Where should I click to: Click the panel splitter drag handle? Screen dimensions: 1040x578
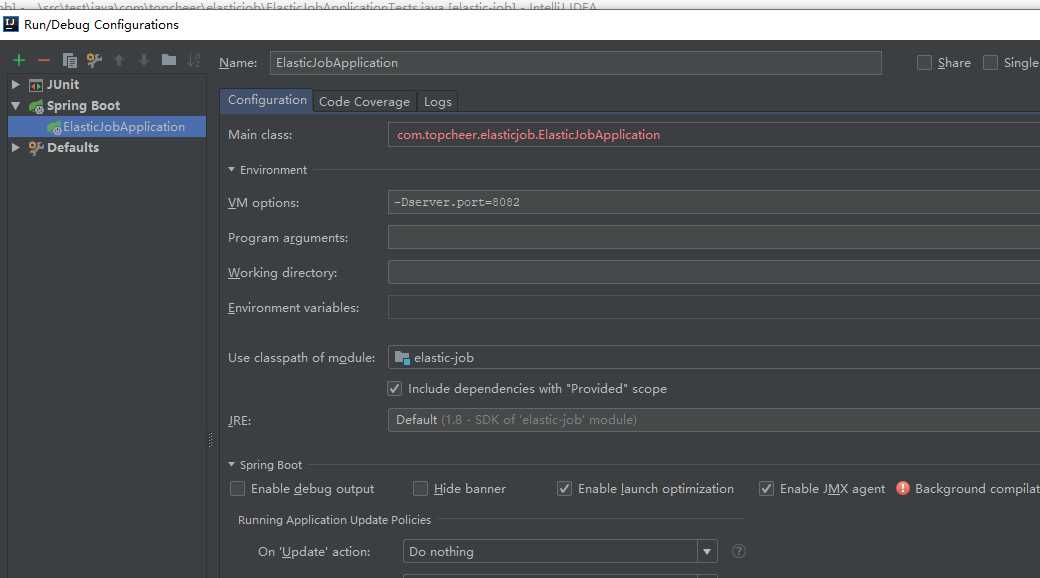(211, 439)
